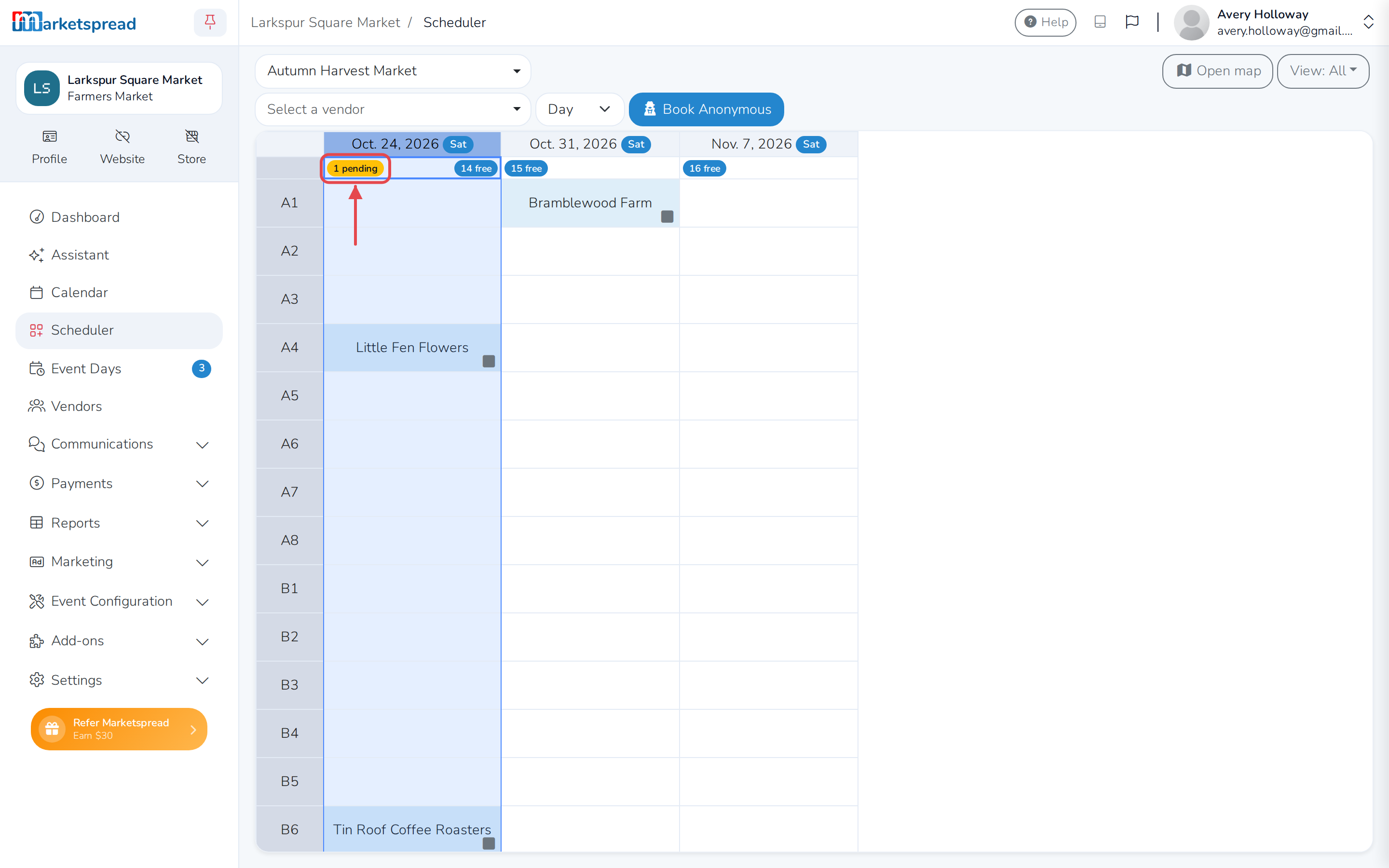Open the View: All dropdown
The height and width of the screenshot is (868, 1389).
click(x=1322, y=70)
